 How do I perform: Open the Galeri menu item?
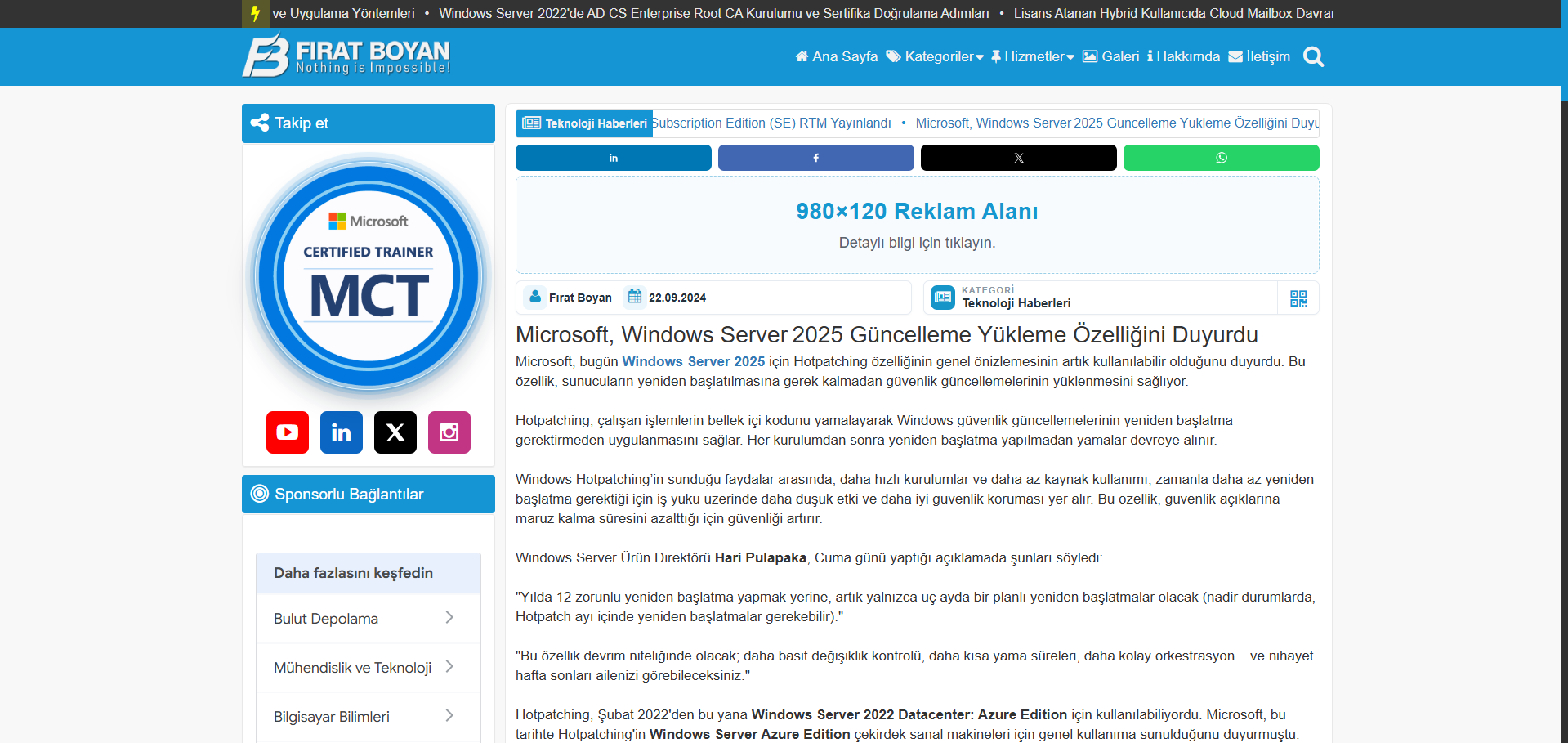pyautogui.click(x=1110, y=56)
